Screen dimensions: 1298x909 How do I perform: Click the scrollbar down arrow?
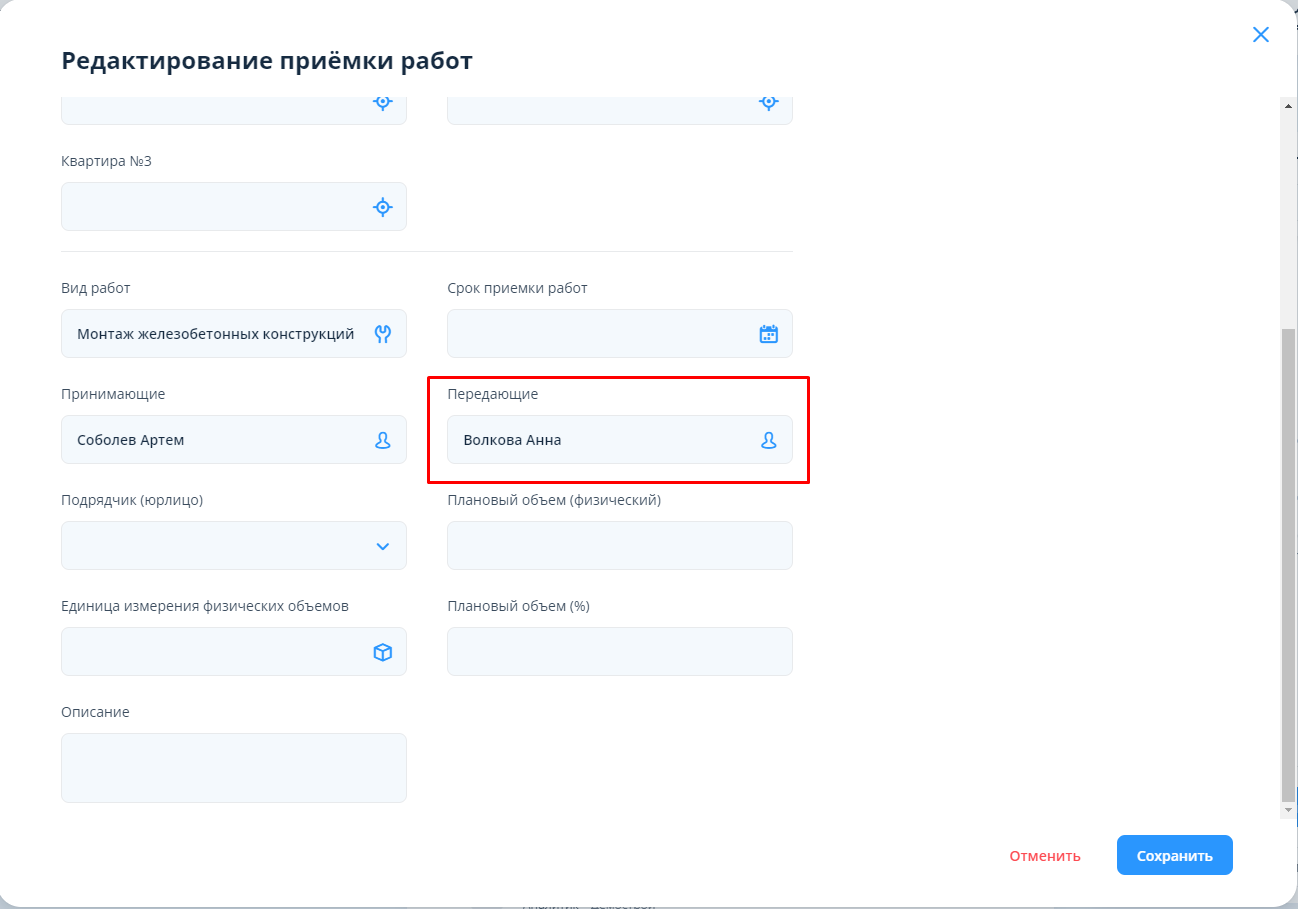coord(1288,810)
